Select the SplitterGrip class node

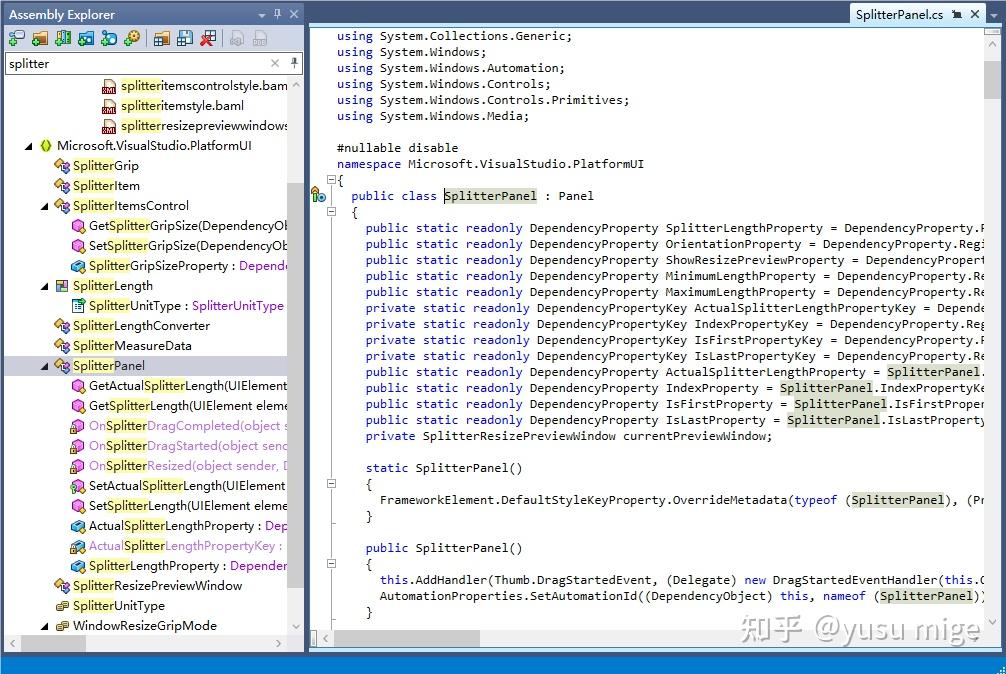coord(105,166)
